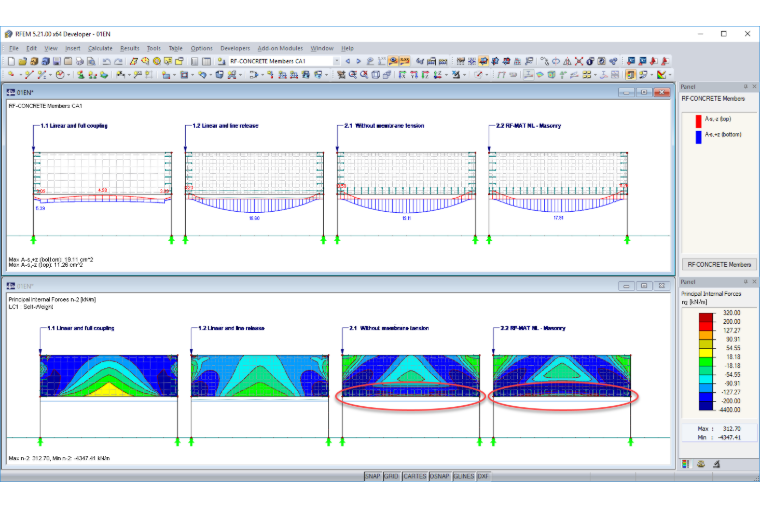The height and width of the screenshot is (508, 760).
Task: Click the RF-CONCRETE Members panel button
Action: tap(719, 264)
